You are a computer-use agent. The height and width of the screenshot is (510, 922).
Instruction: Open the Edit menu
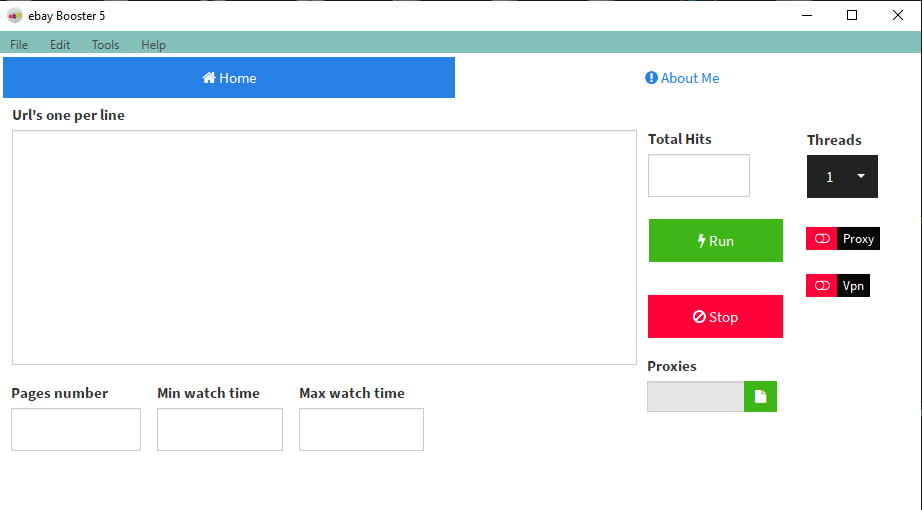[x=60, y=45]
